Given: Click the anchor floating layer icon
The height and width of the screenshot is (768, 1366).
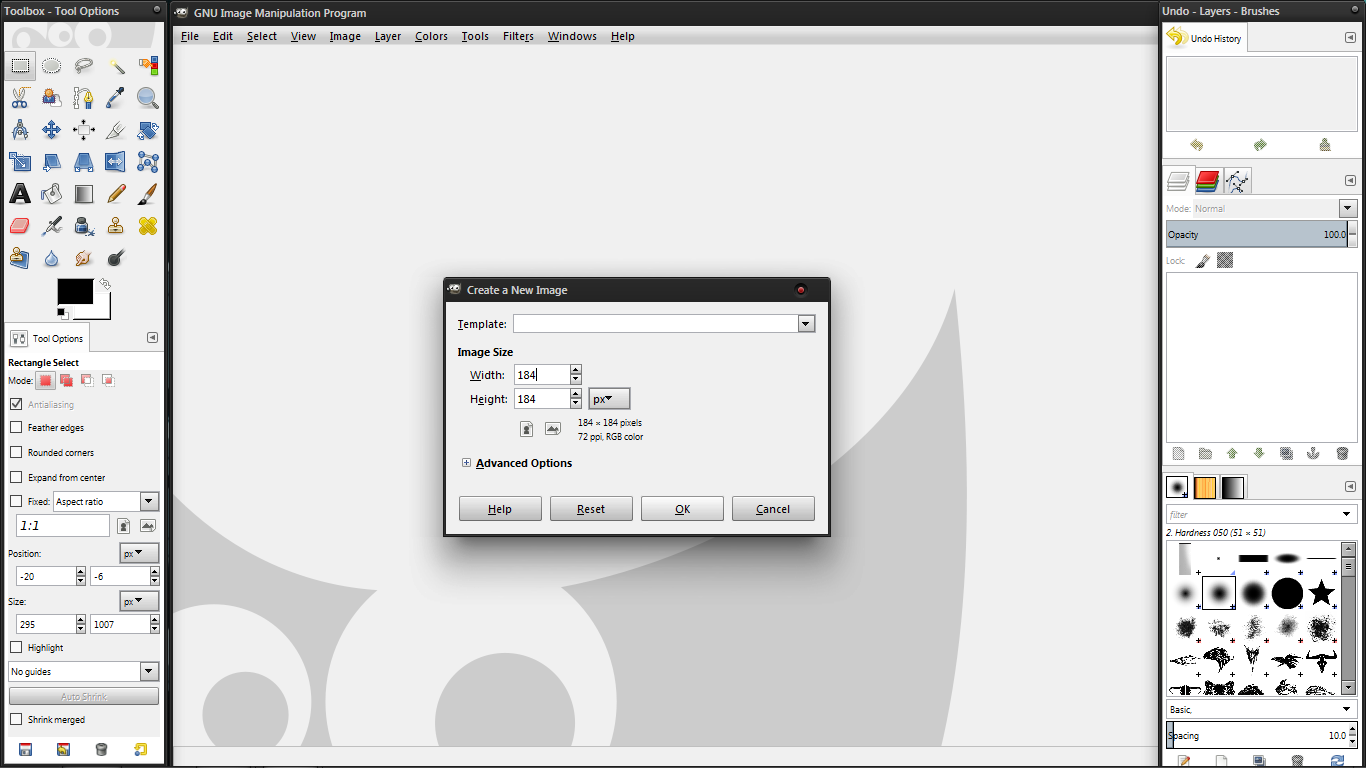Looking at the screenshot, I should tap(1314, 453).
